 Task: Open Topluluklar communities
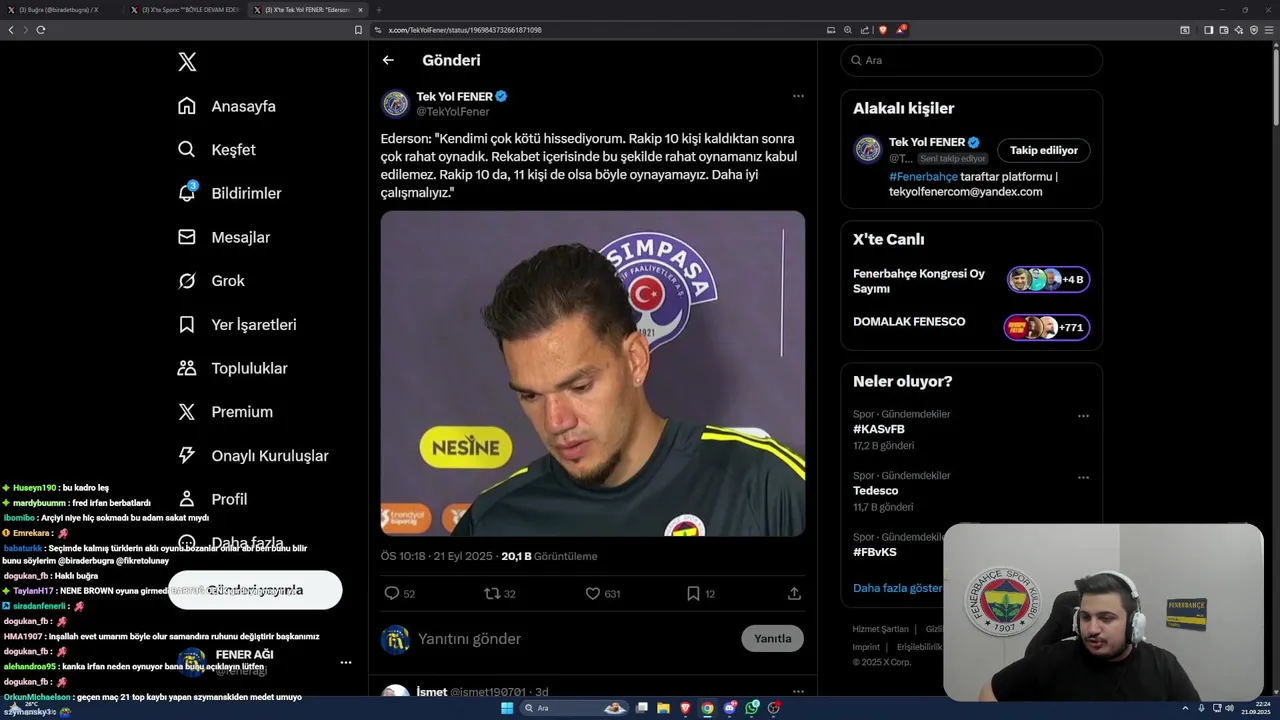[x=232, y=368]
